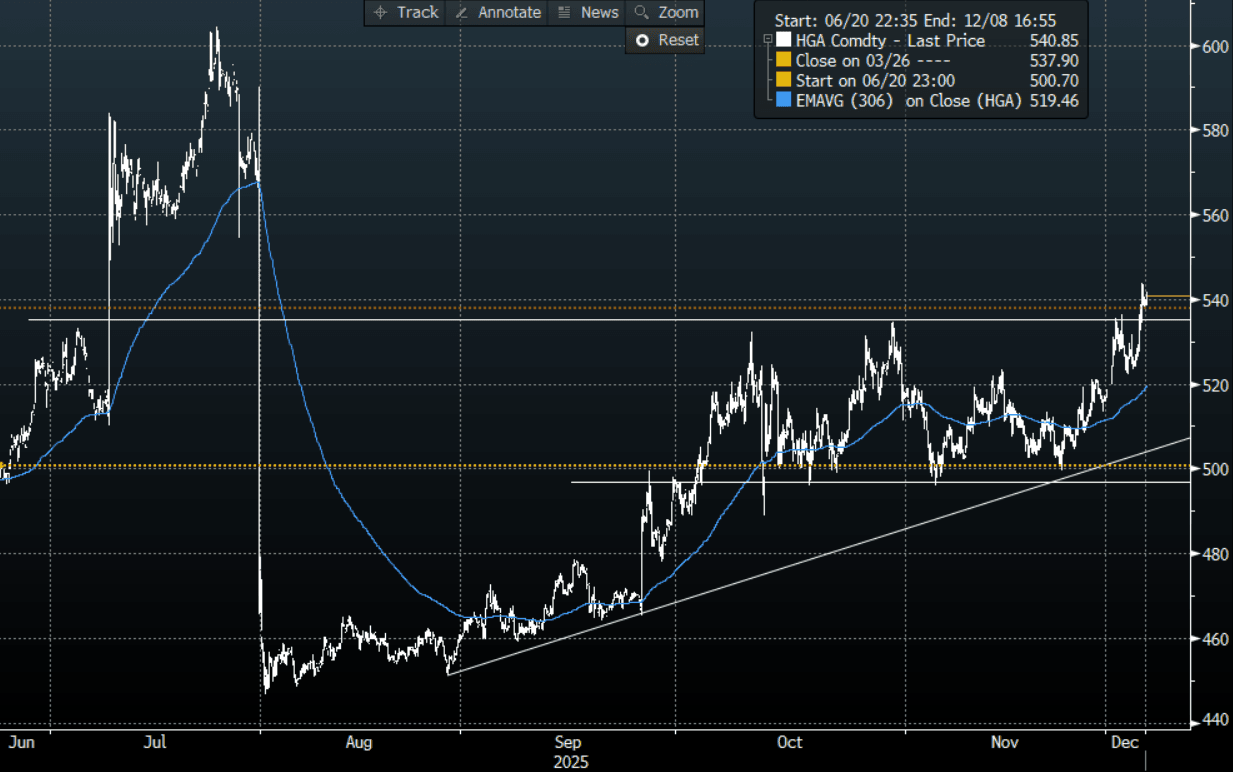Click the yellow dotted line at 500.70

(300, 466)
